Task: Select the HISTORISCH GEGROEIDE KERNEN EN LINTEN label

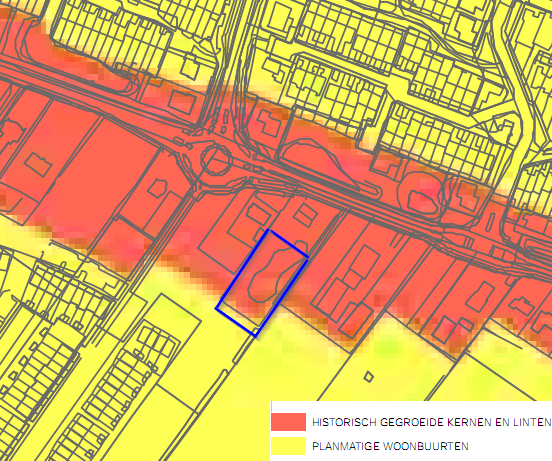Action: (x=432, y=422)
